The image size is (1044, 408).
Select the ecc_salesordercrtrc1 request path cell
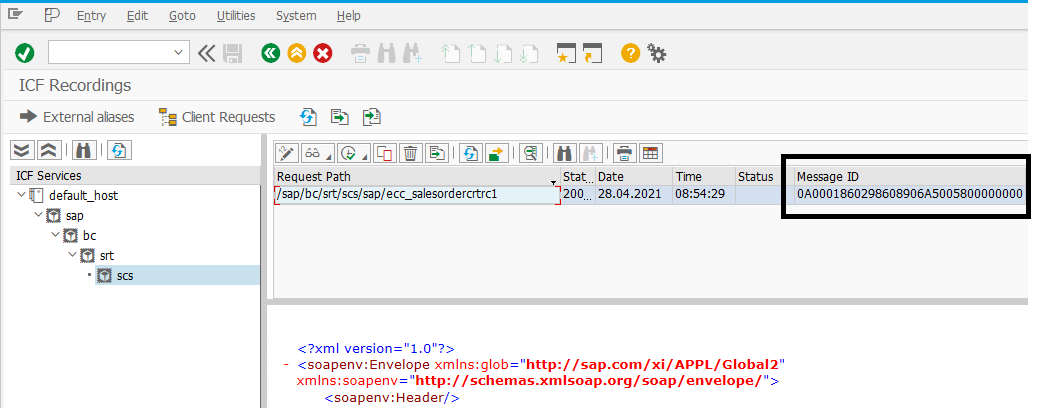pos(416,194)
